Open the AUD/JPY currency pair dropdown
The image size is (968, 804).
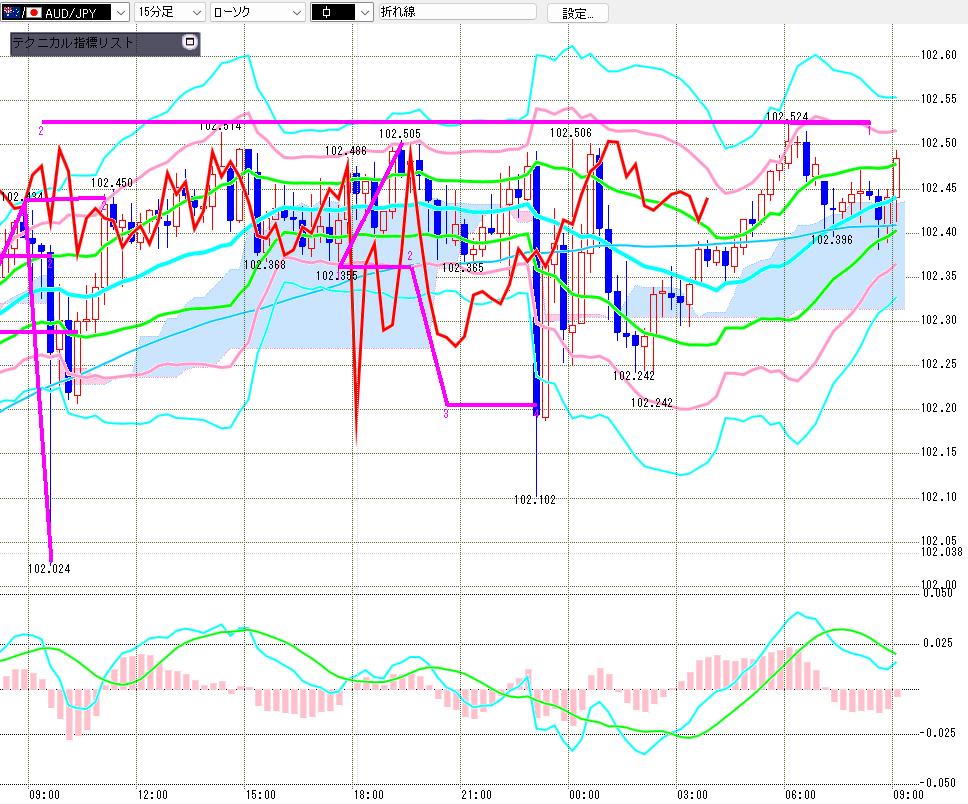(121, 13)
